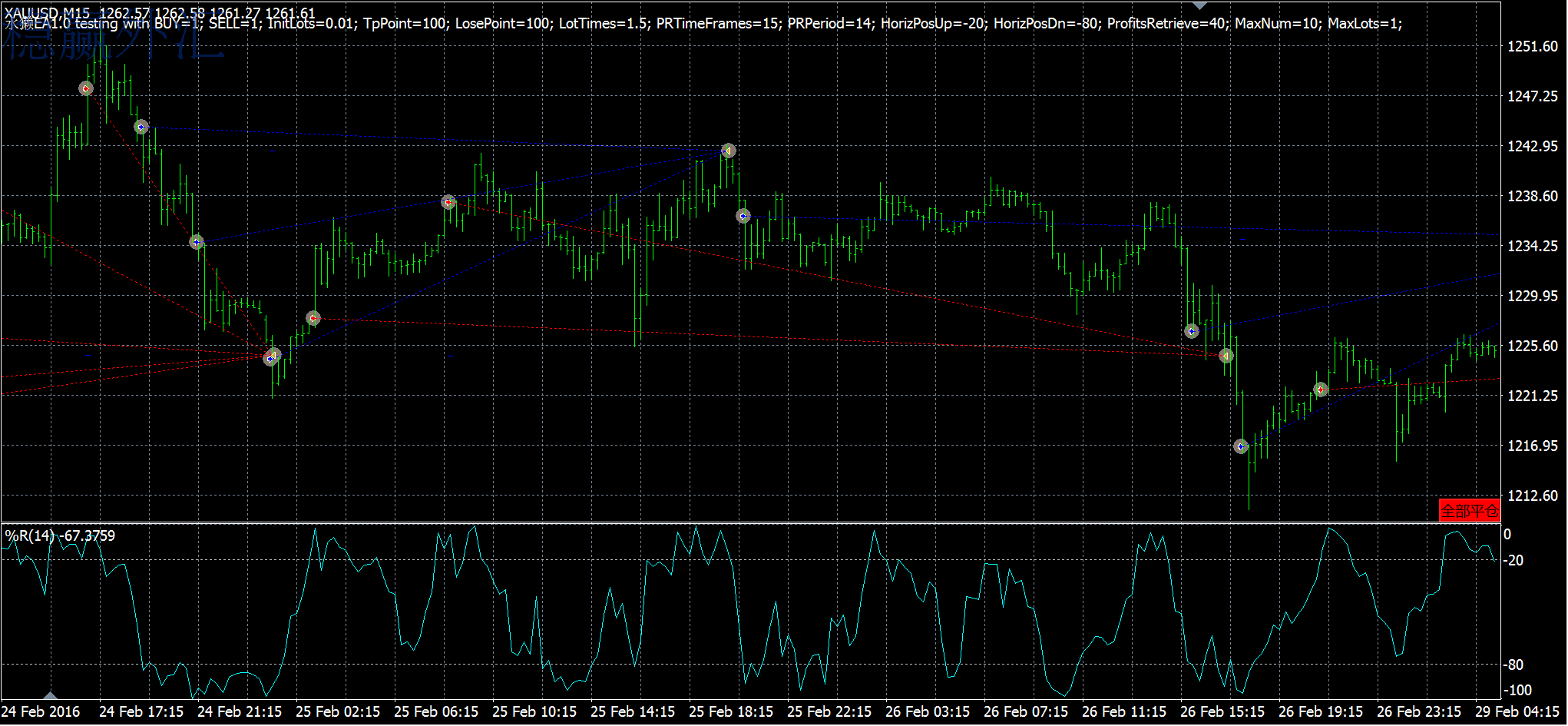Image resolution: width=1568 pixels, height=726 pixels.
Task: Click the double trade marker at 24 Feb low
Action: point(273,356)
